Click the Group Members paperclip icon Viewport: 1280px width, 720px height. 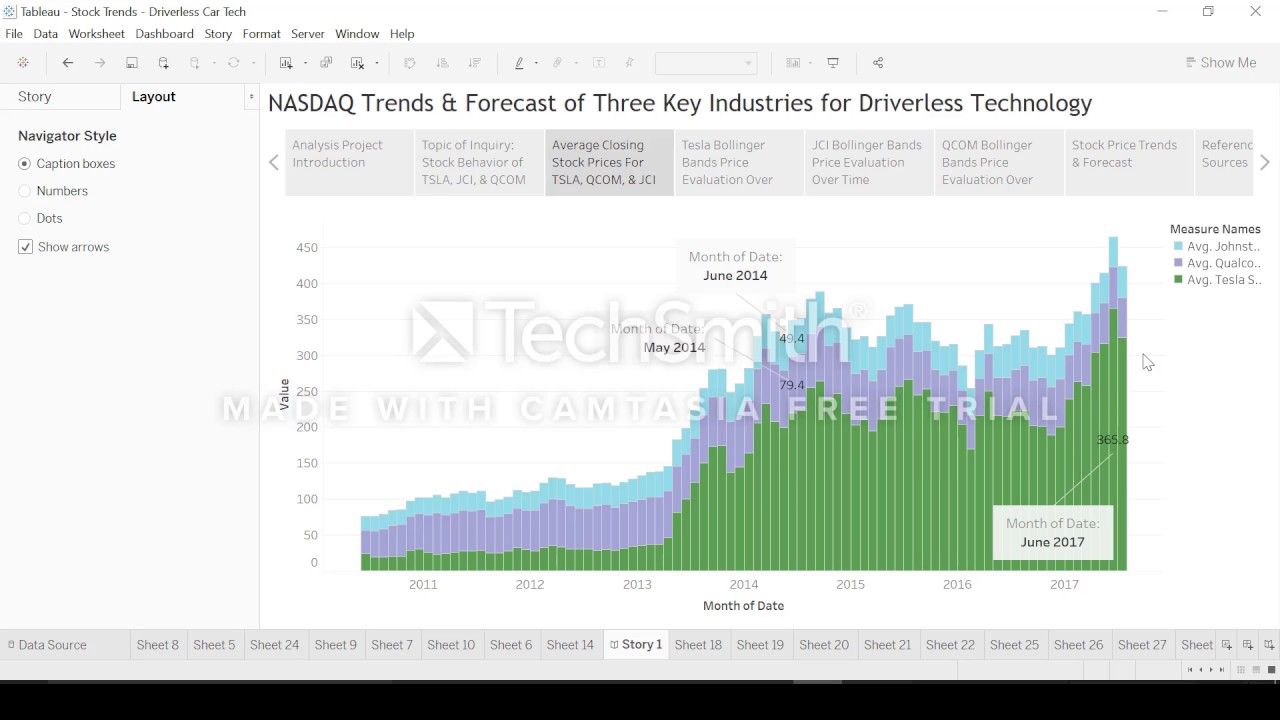click(x=558, y=63)
